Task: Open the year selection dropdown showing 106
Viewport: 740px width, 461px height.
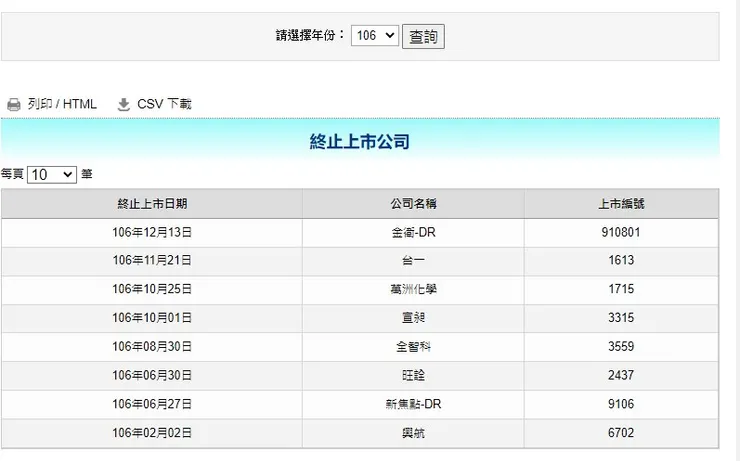Action: (375, 35)
